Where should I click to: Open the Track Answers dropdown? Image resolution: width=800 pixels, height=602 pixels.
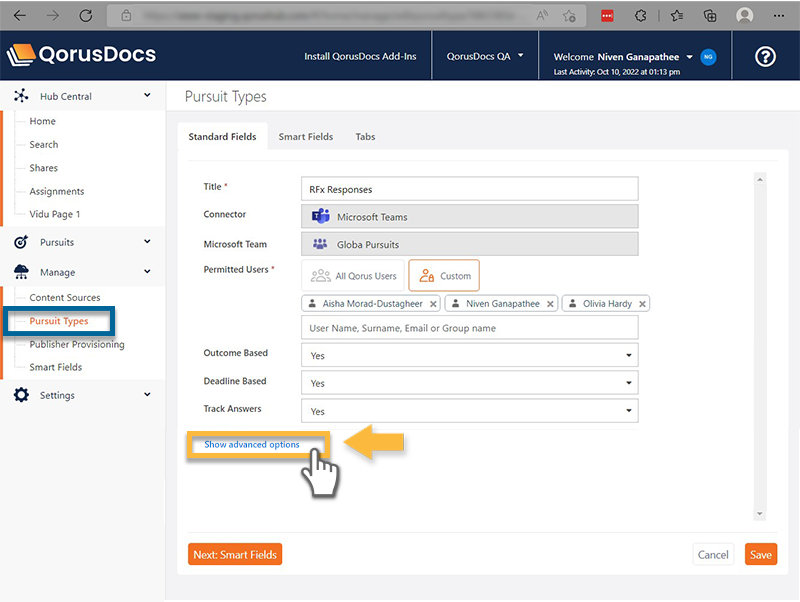pyautogui.click(x=469, y=411)
